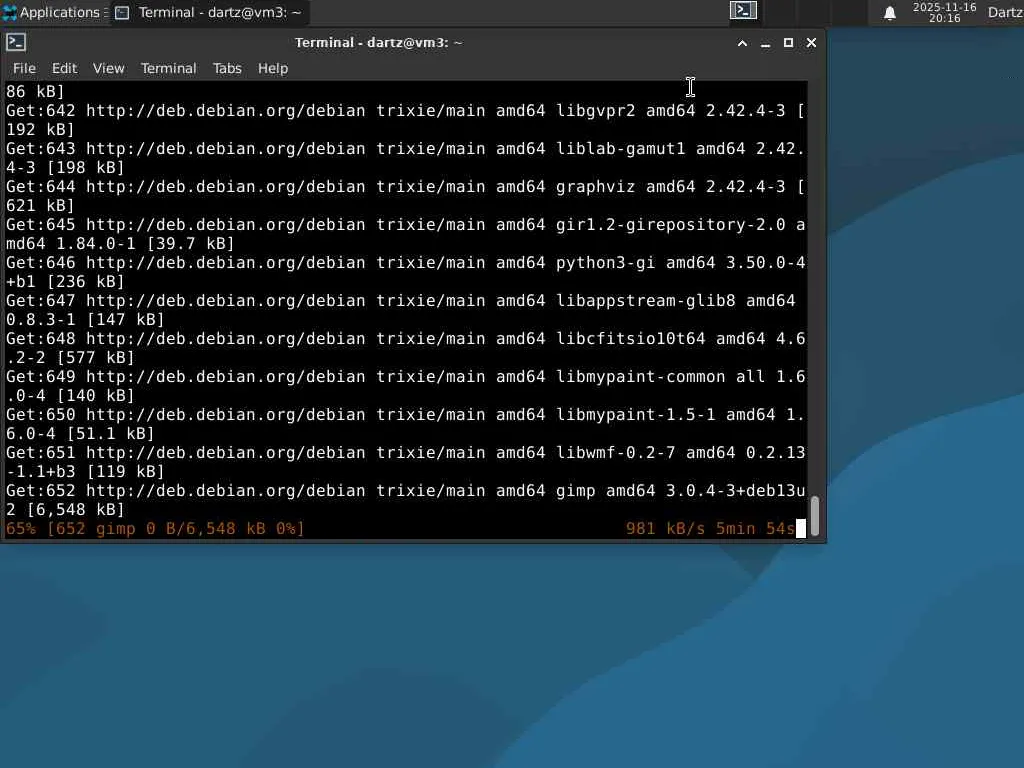The height and width of the screenshot is (768, 1024).
Task: Maximize the Terminal window
Action: [x=788, y=42]
